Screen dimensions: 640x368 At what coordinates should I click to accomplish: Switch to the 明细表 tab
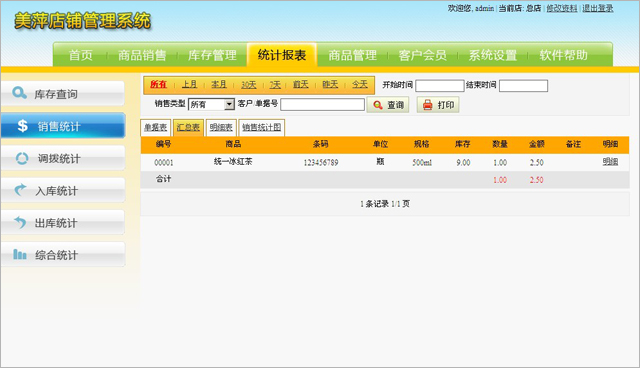coord(221,127)
